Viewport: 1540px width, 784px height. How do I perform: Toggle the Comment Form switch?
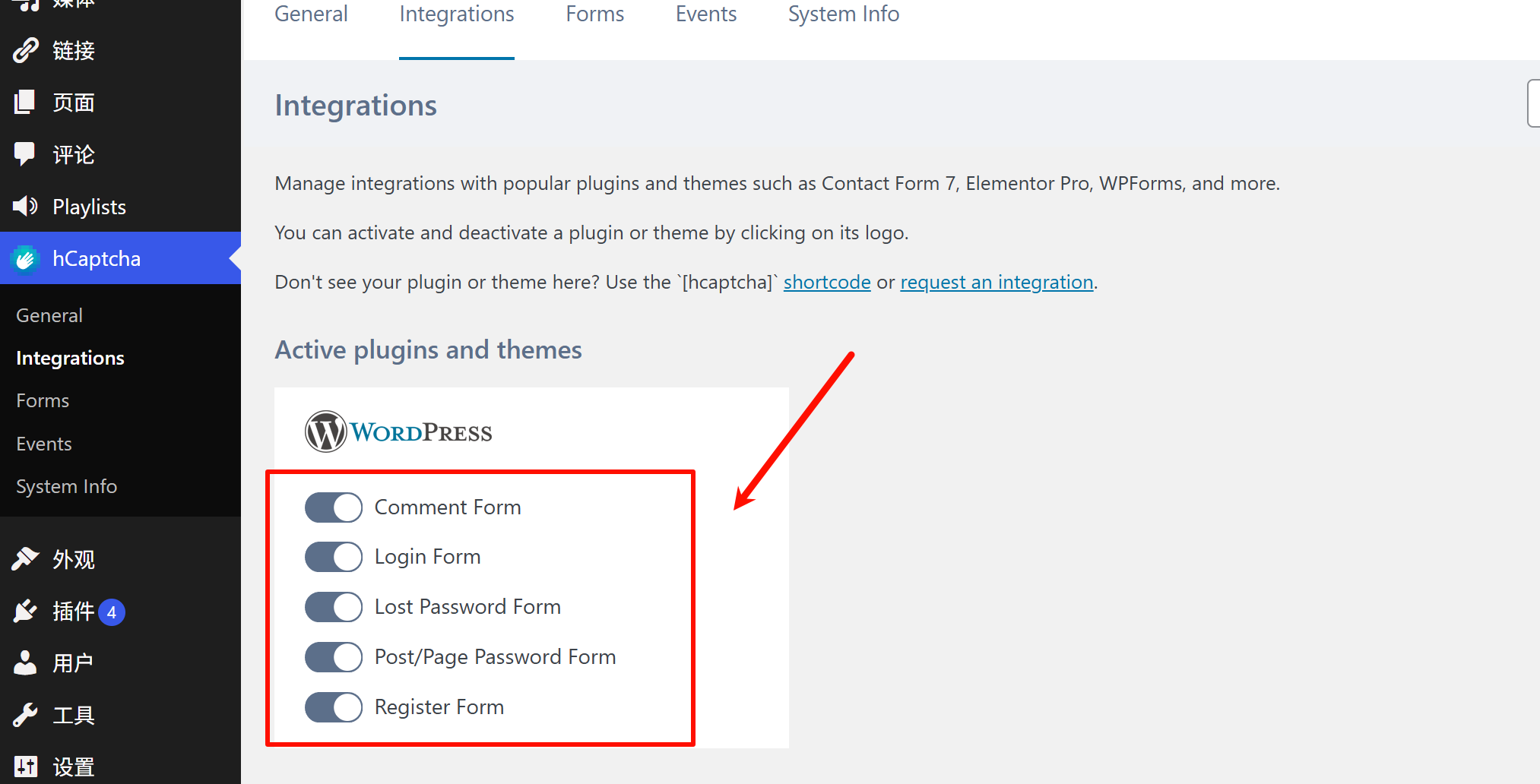(334, 507)
